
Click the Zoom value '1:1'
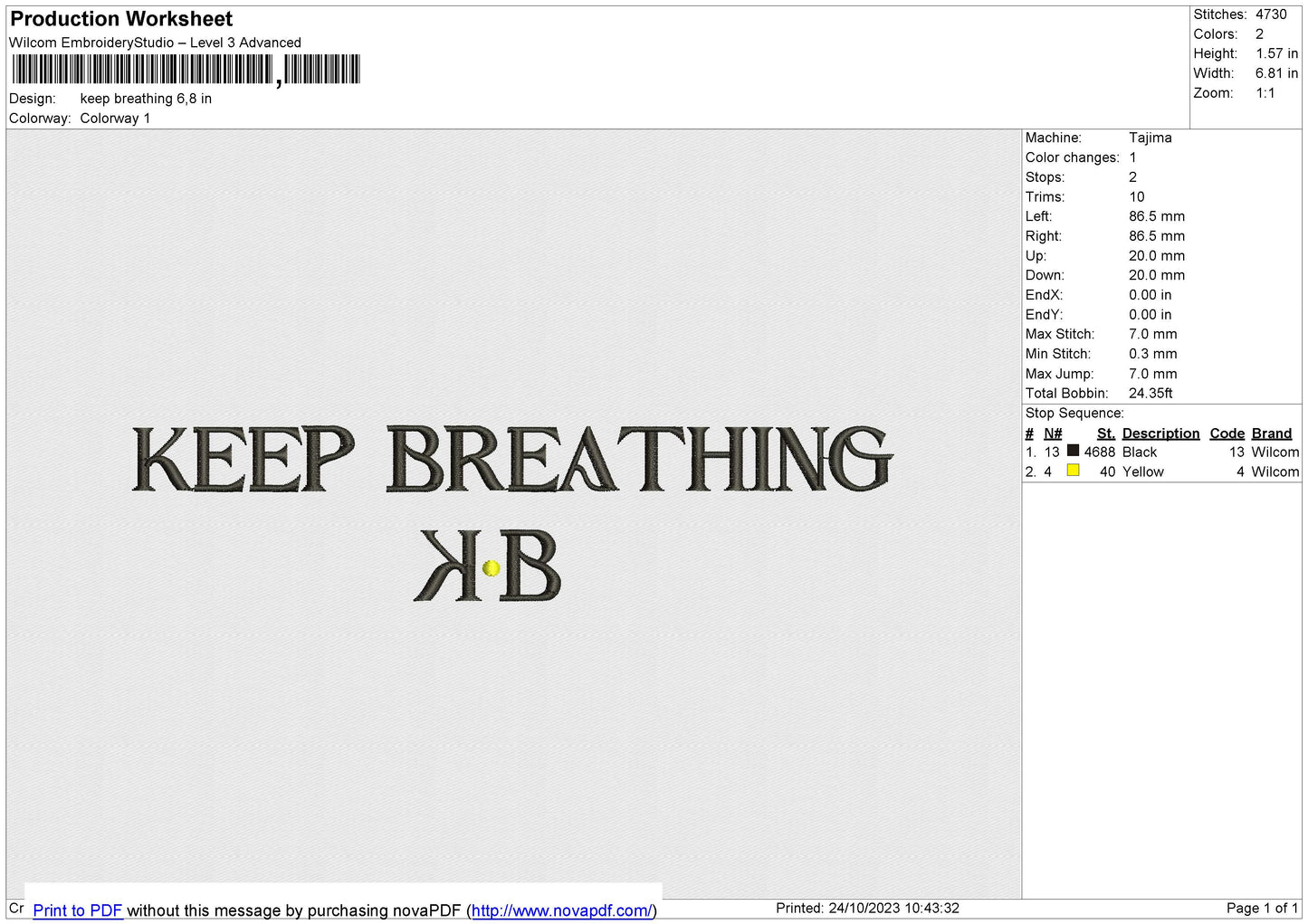1265,93
